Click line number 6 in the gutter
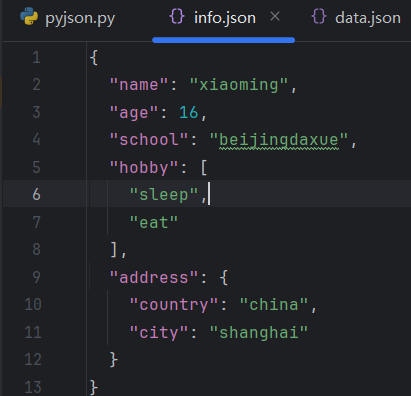This screenshot has height=396, width=411. point(36,194)
